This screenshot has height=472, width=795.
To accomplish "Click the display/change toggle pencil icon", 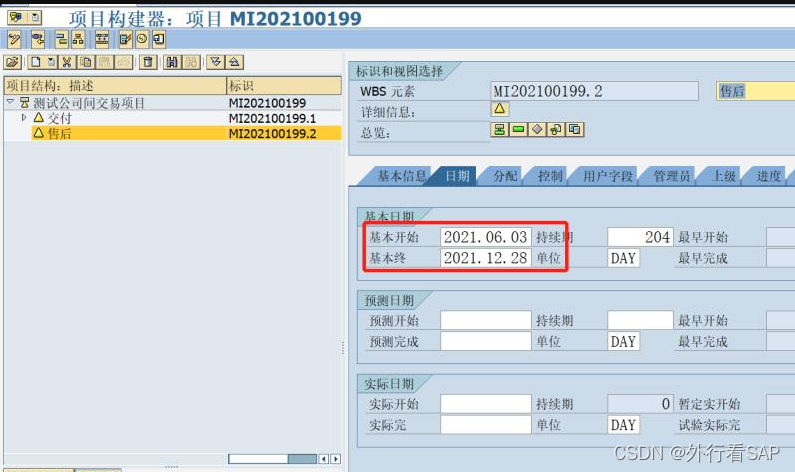I will click(14, 39).
